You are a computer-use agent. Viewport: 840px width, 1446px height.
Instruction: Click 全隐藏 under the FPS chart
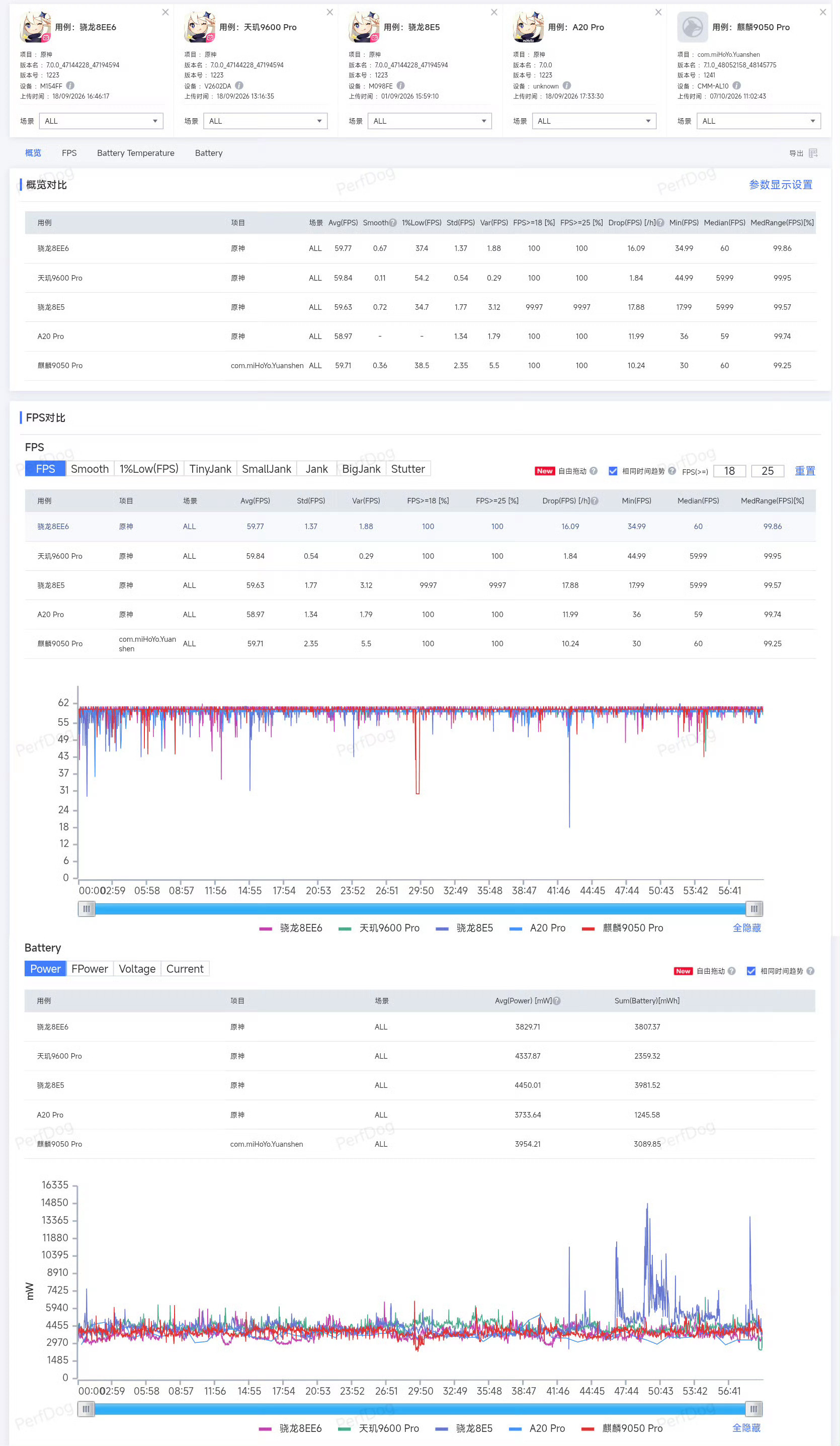pos(746,928)
